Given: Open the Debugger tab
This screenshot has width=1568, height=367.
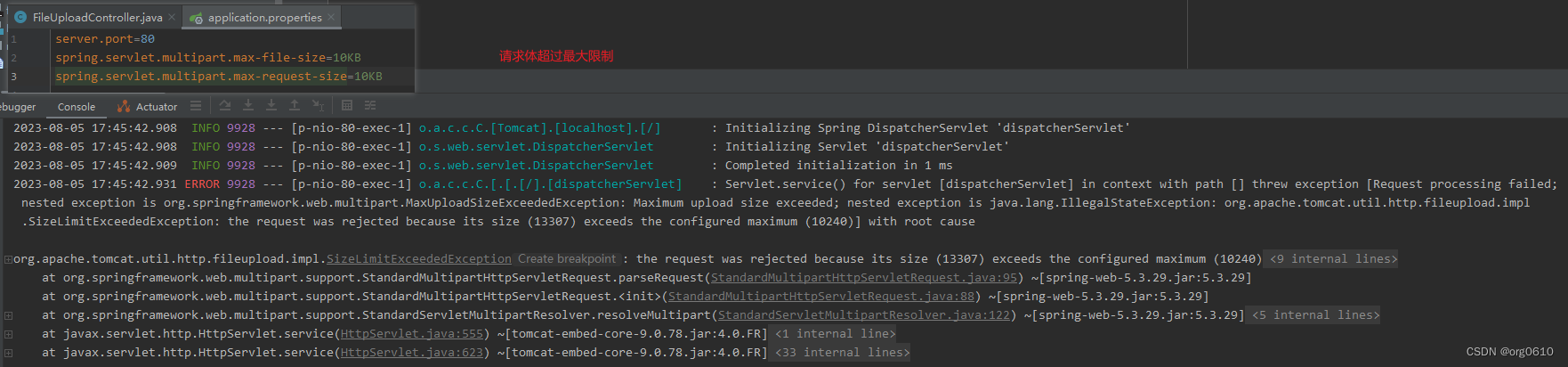Looking at the screenshot, I should point(17,106).
